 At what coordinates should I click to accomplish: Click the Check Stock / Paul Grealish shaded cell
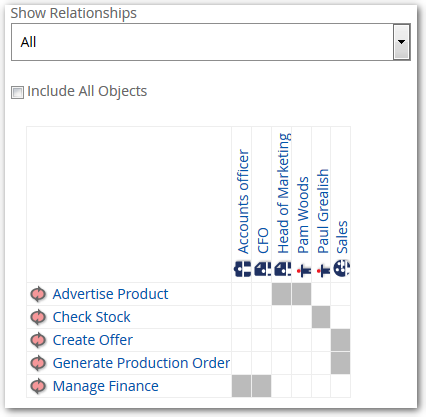[x=321, y=317]
